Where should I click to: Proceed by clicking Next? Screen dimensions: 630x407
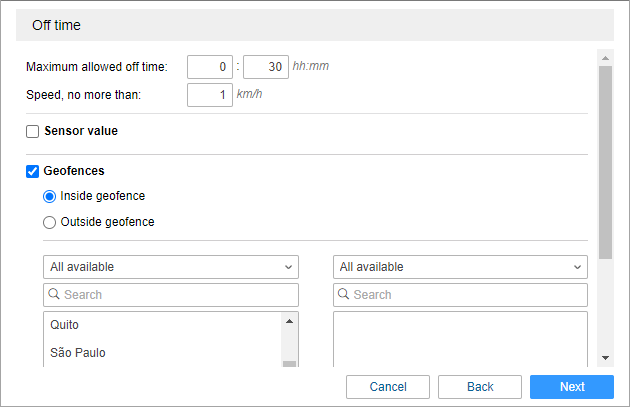(x=572, y=387)
